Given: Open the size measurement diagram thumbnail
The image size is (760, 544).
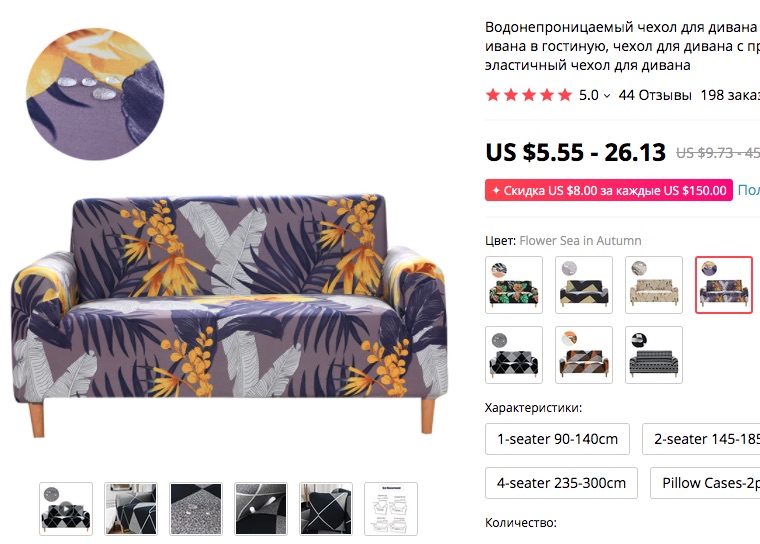Looking at the screenshot, I should (391, 509).
